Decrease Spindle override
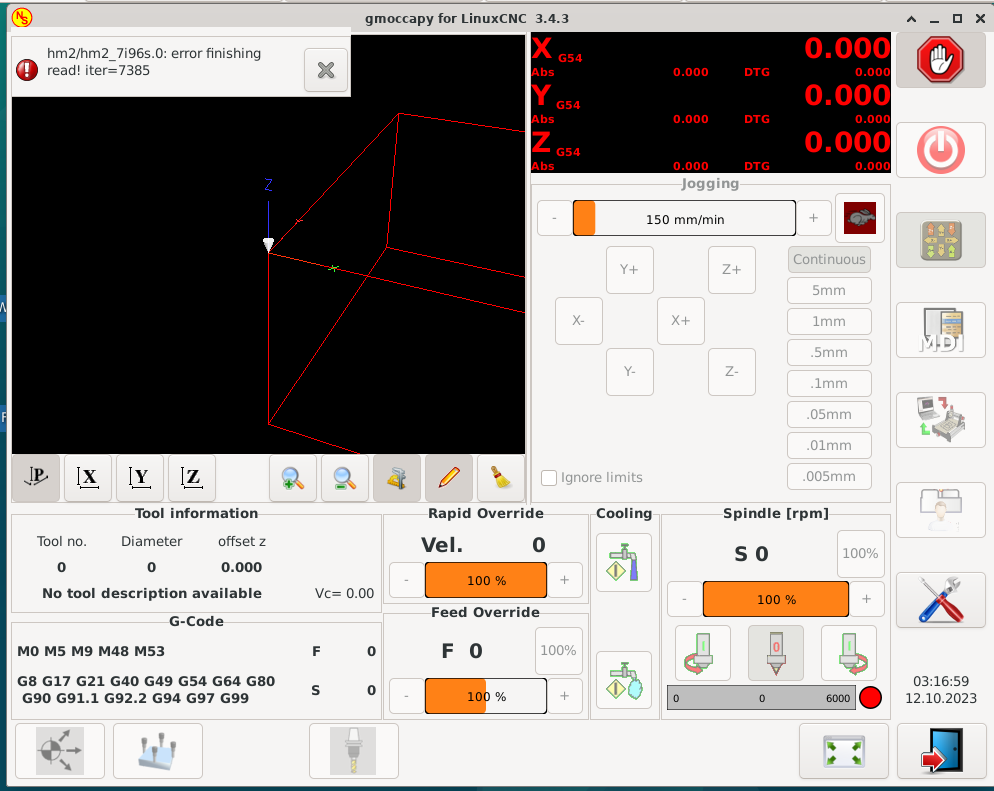This screenshot has height=791, width=994. tap(685, 600)
